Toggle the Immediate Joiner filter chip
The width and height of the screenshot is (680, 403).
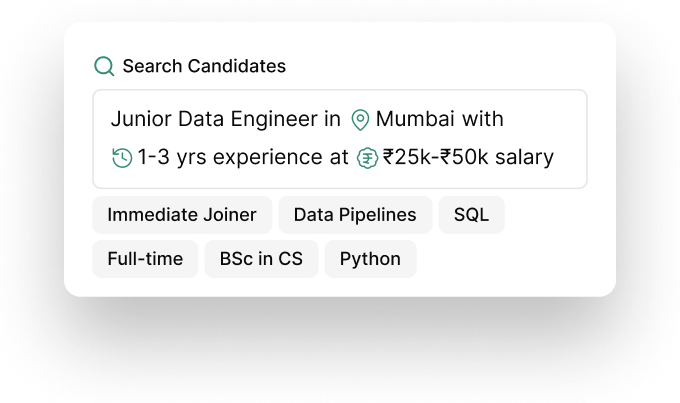pyautogui.click(x=182, y=215)
